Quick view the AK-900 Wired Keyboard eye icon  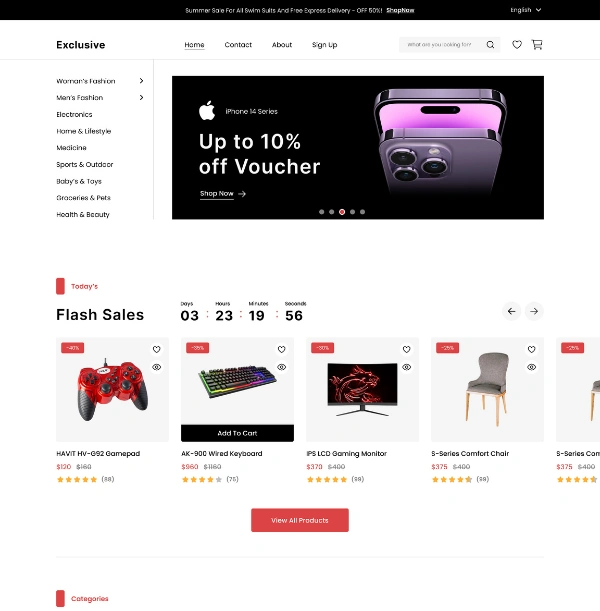[281, 367]
